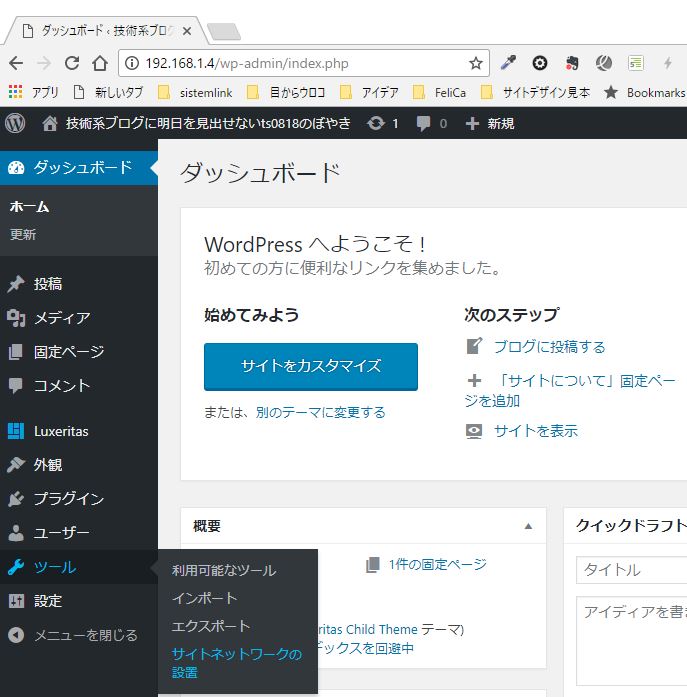
Task: Open the アイデア bookmark folder
Action: (369, 92)
